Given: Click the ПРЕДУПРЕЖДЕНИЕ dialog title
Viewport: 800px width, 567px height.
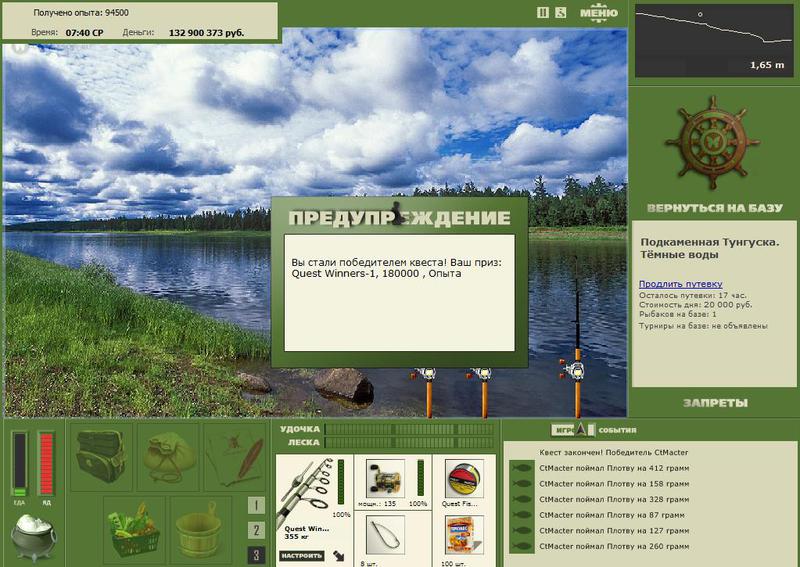Looking at the screenshot, I should click(399, 218).
